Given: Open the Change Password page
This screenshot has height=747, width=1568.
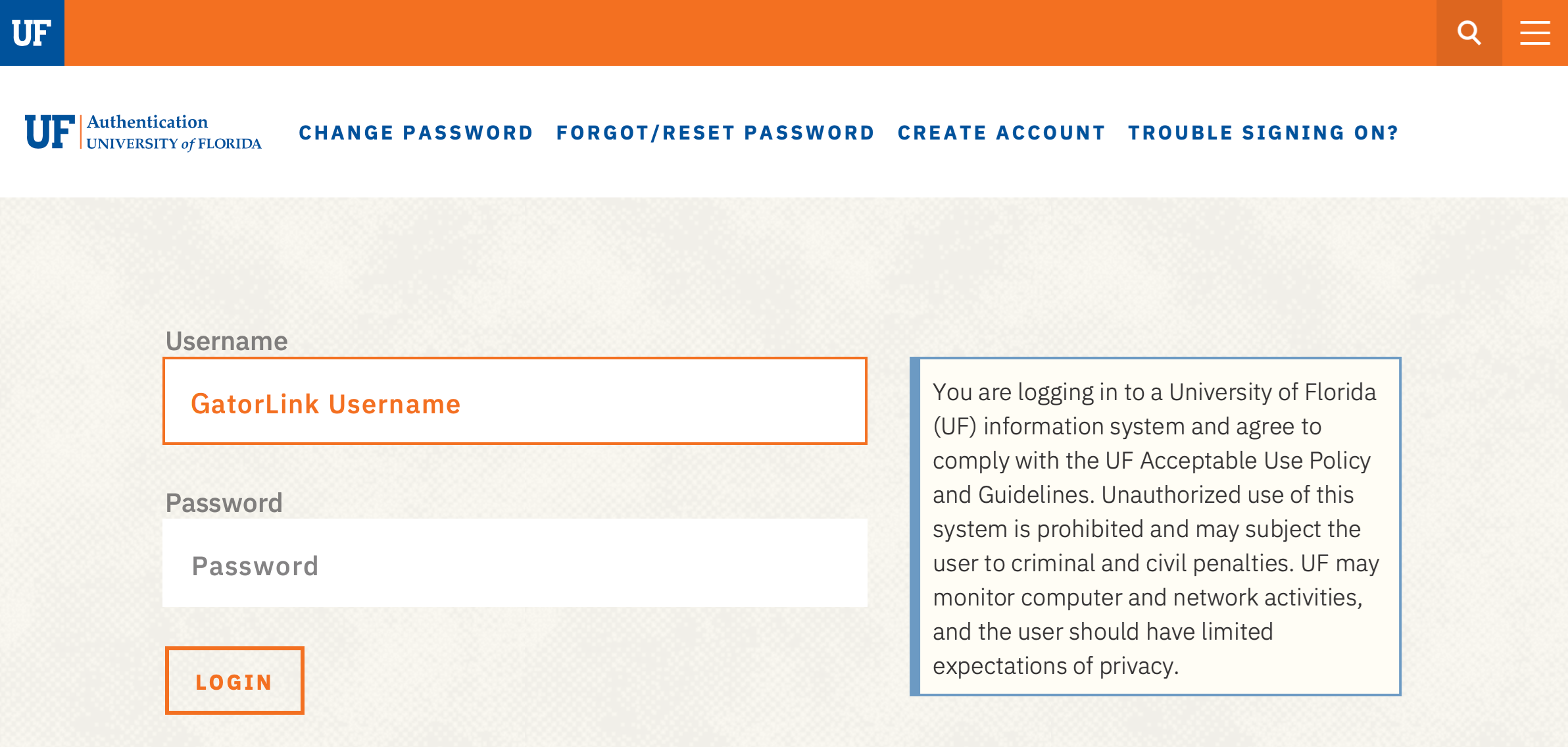Looking at the screenshot, I should click(x=416, y=133).
